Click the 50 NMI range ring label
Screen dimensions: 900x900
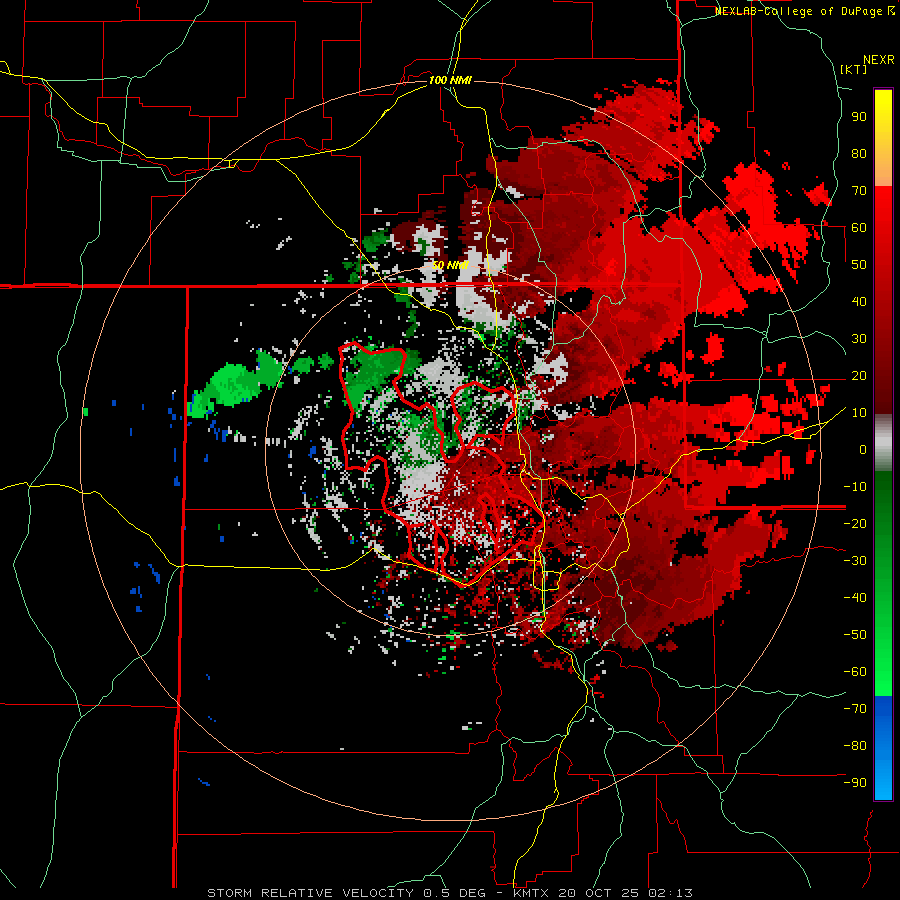click(450, 265)
